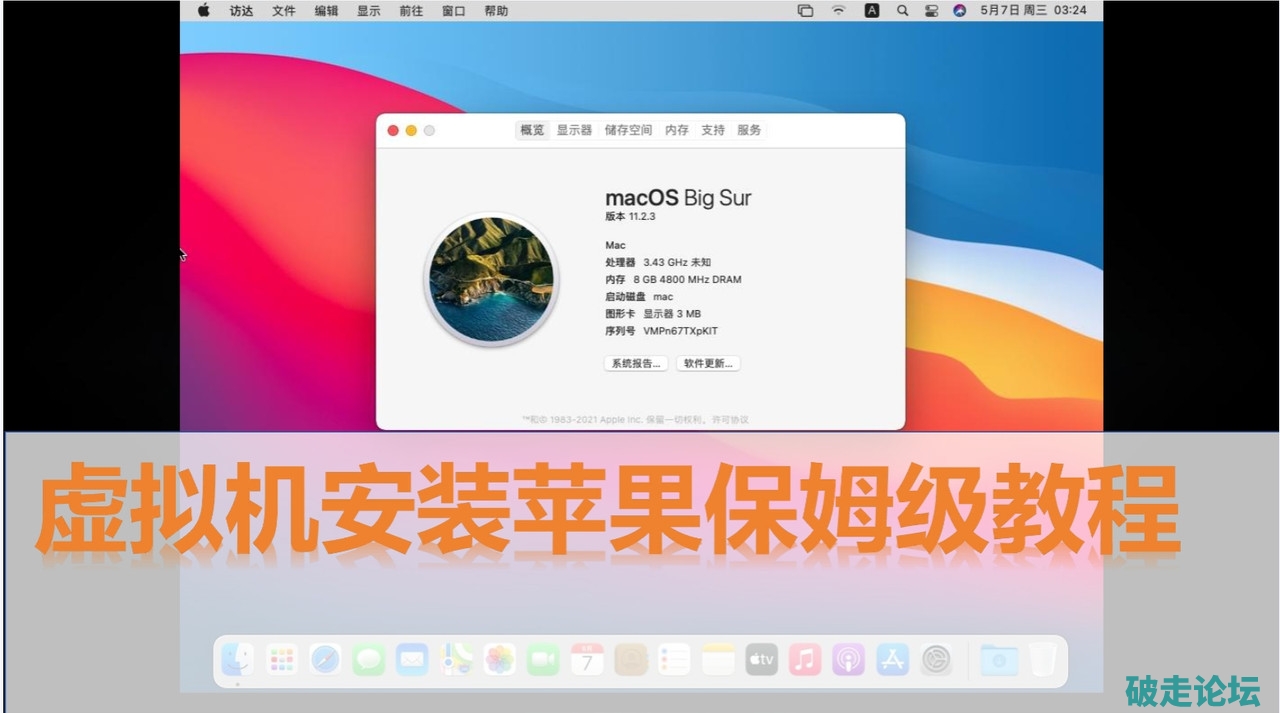Image resolution: width=1280 pixels, height=713 pixels.
Task: Open the 文件 menu
Action: [284, 11]
